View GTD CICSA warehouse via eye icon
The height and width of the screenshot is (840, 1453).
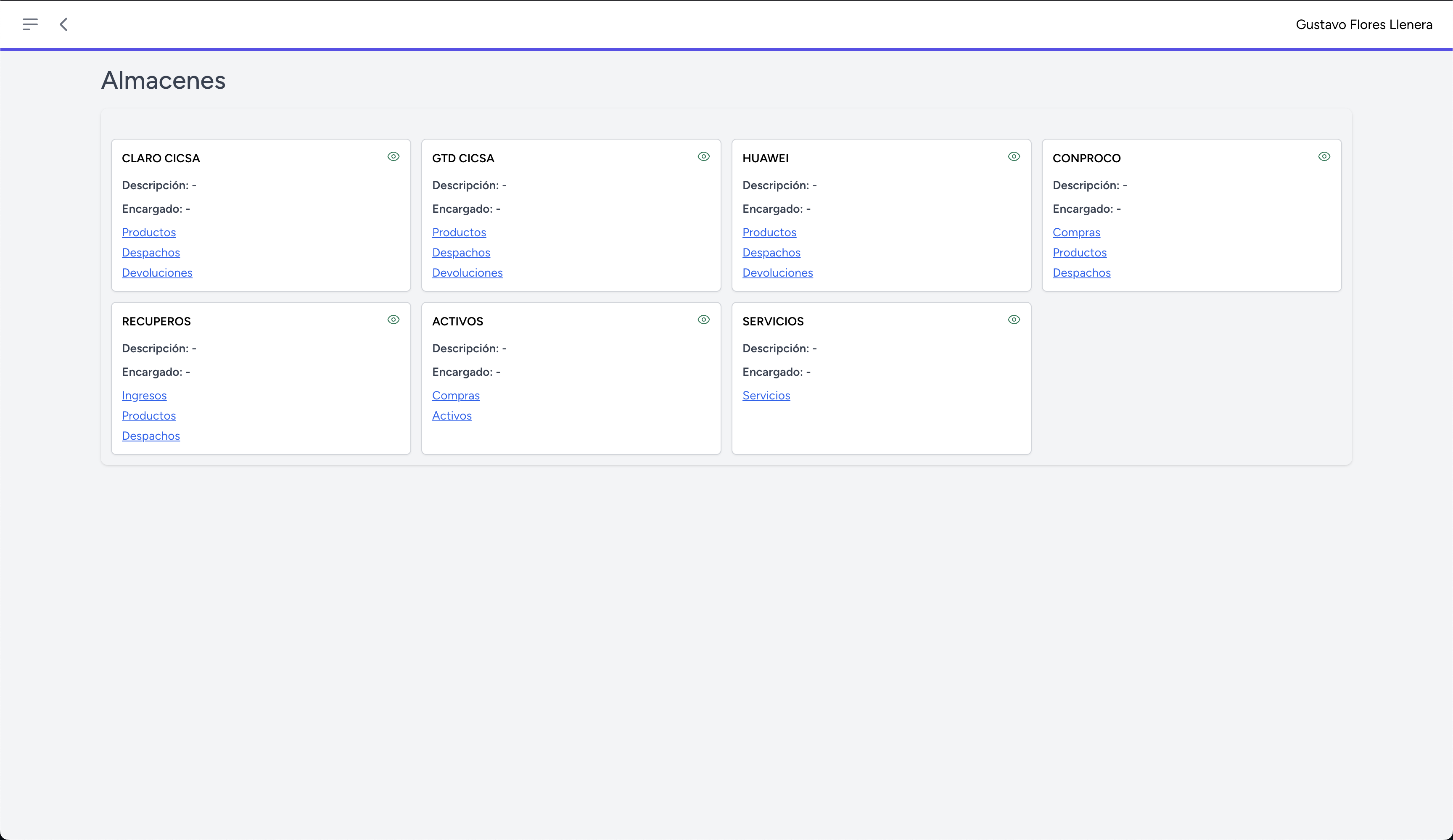[703, 156]
